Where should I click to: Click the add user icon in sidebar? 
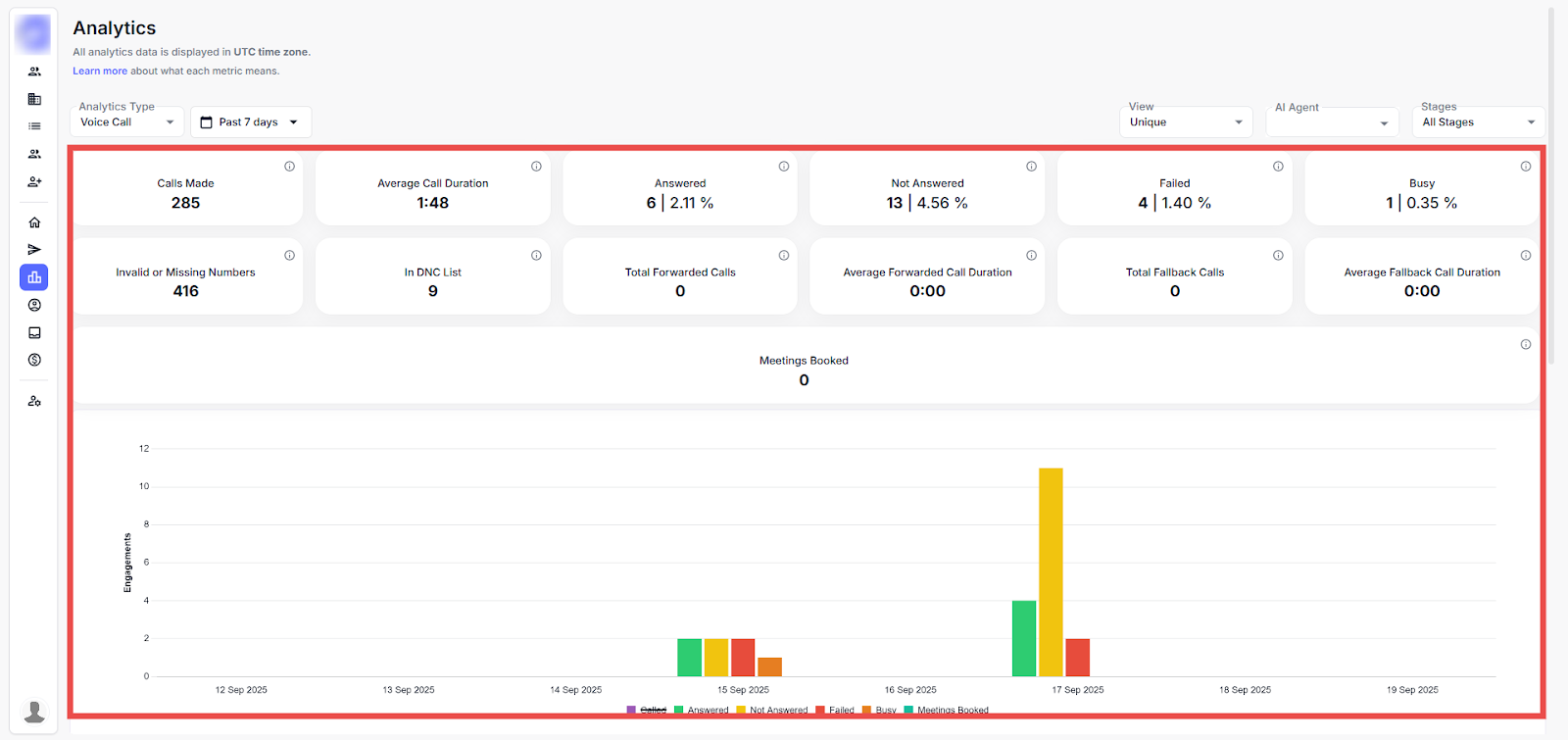point(34,181)
